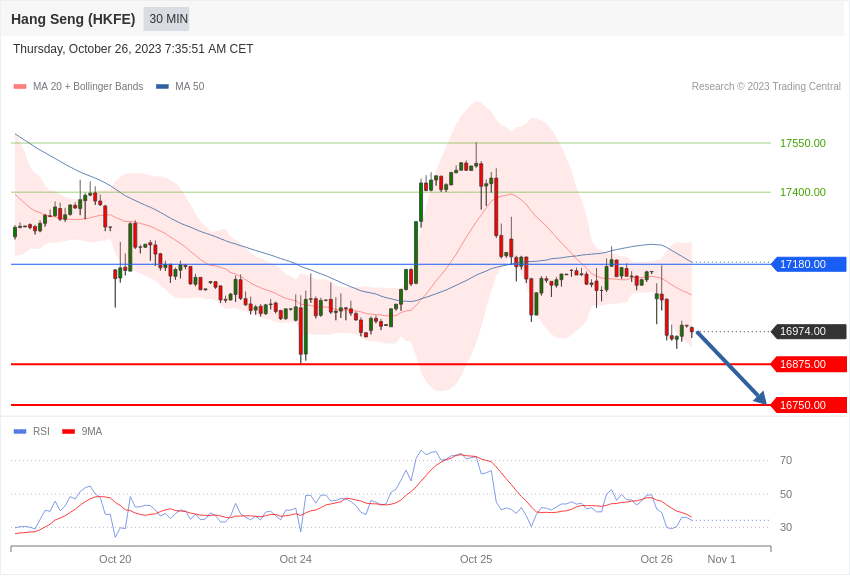Toggle the MA 20 + Bollinger Bands legend
The width and height of the screenshot is (850, 576).
[79, 86]
